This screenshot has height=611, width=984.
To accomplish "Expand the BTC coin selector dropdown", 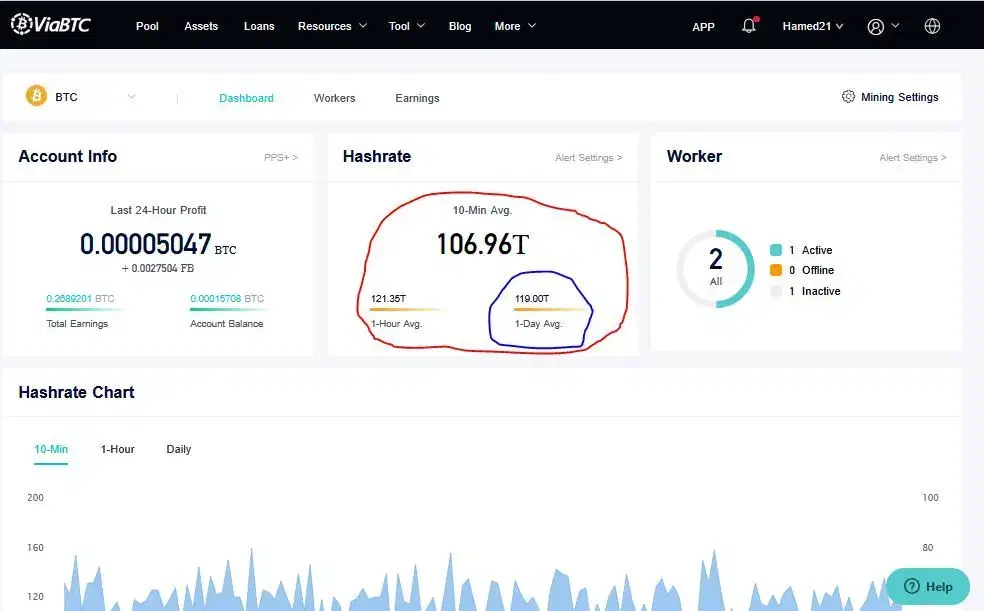I will tap(131, 97).
